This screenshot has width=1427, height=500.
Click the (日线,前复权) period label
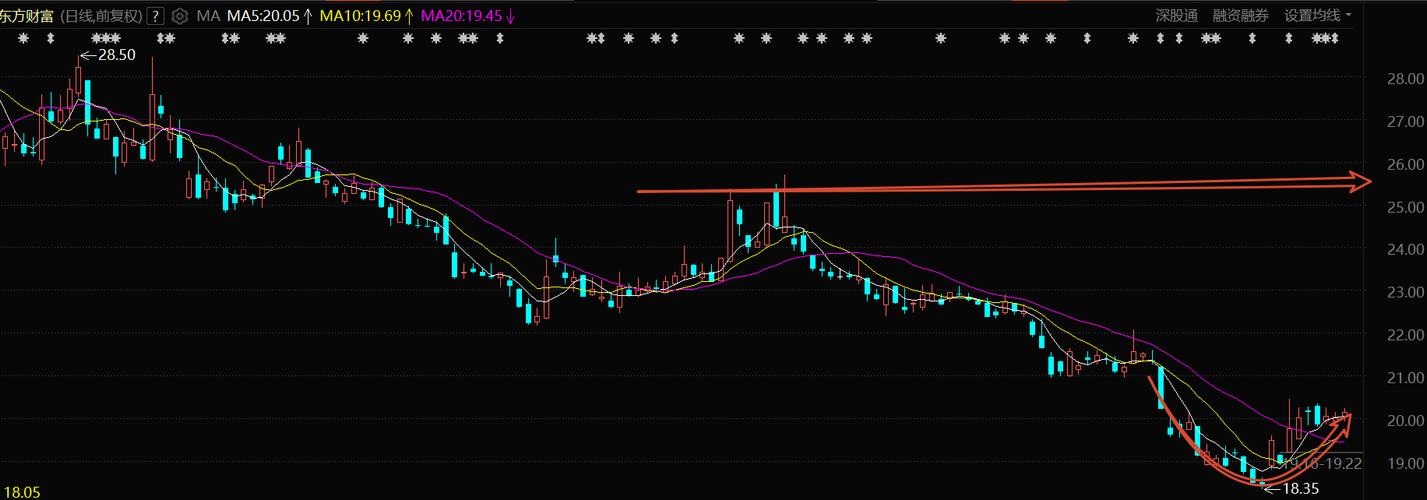click(x=100, y=16)
